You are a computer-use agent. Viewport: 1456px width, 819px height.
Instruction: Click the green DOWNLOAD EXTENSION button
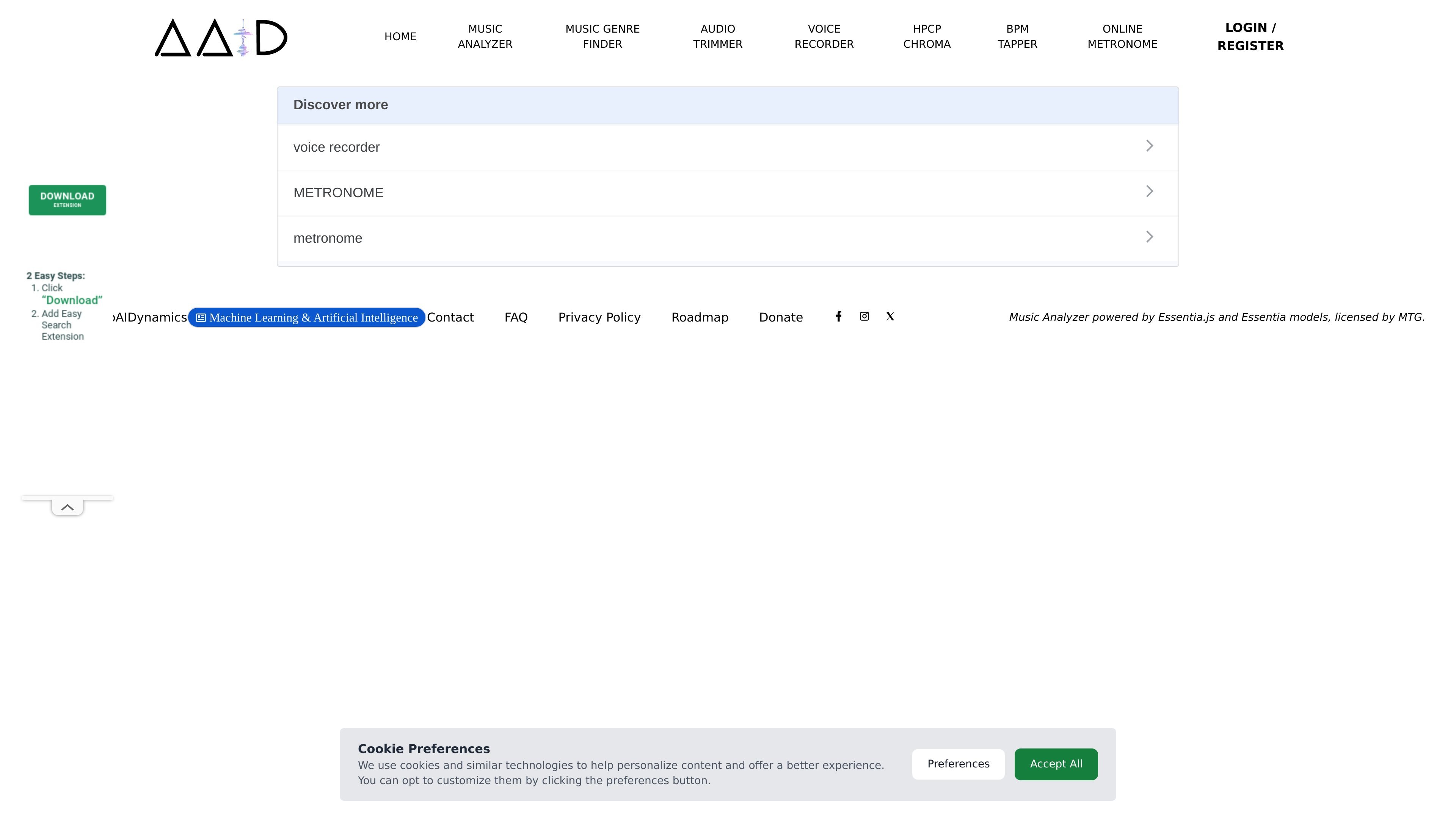point(67,200)
